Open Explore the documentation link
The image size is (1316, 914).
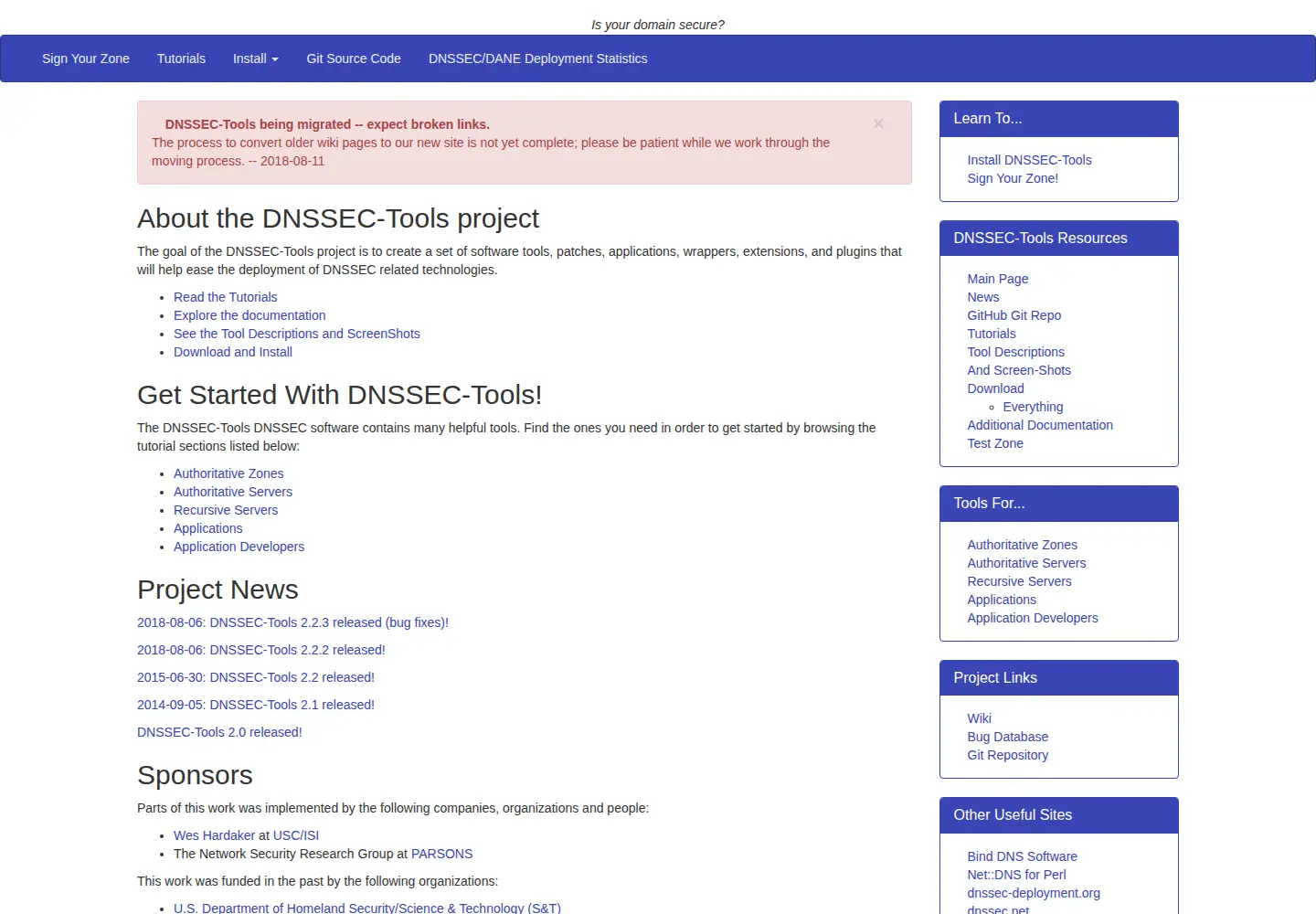(249, 315)
